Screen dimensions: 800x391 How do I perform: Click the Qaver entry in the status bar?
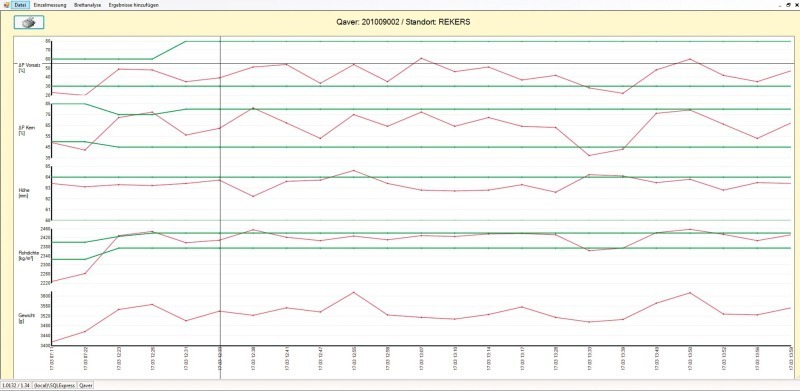coord(85,386)
